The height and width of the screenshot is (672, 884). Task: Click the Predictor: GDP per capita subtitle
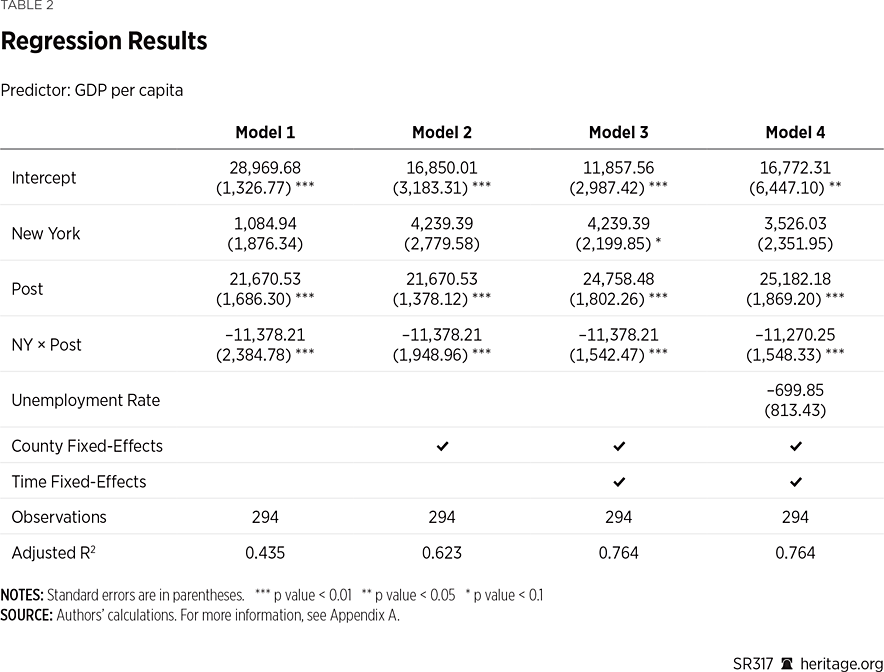point(92,91)
